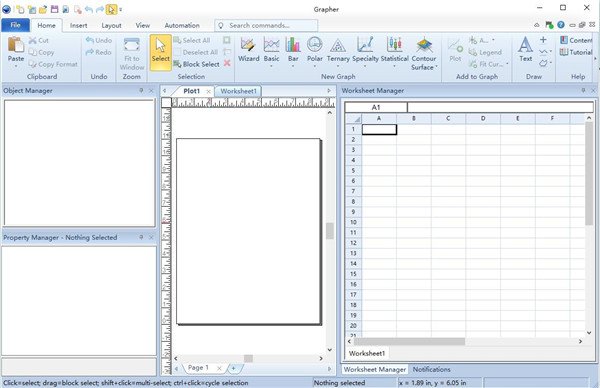The width and height of the screenshot is (600, 388).
Task: Expand the Contour Surface dropdown
Action: click(x=437, y=67)
